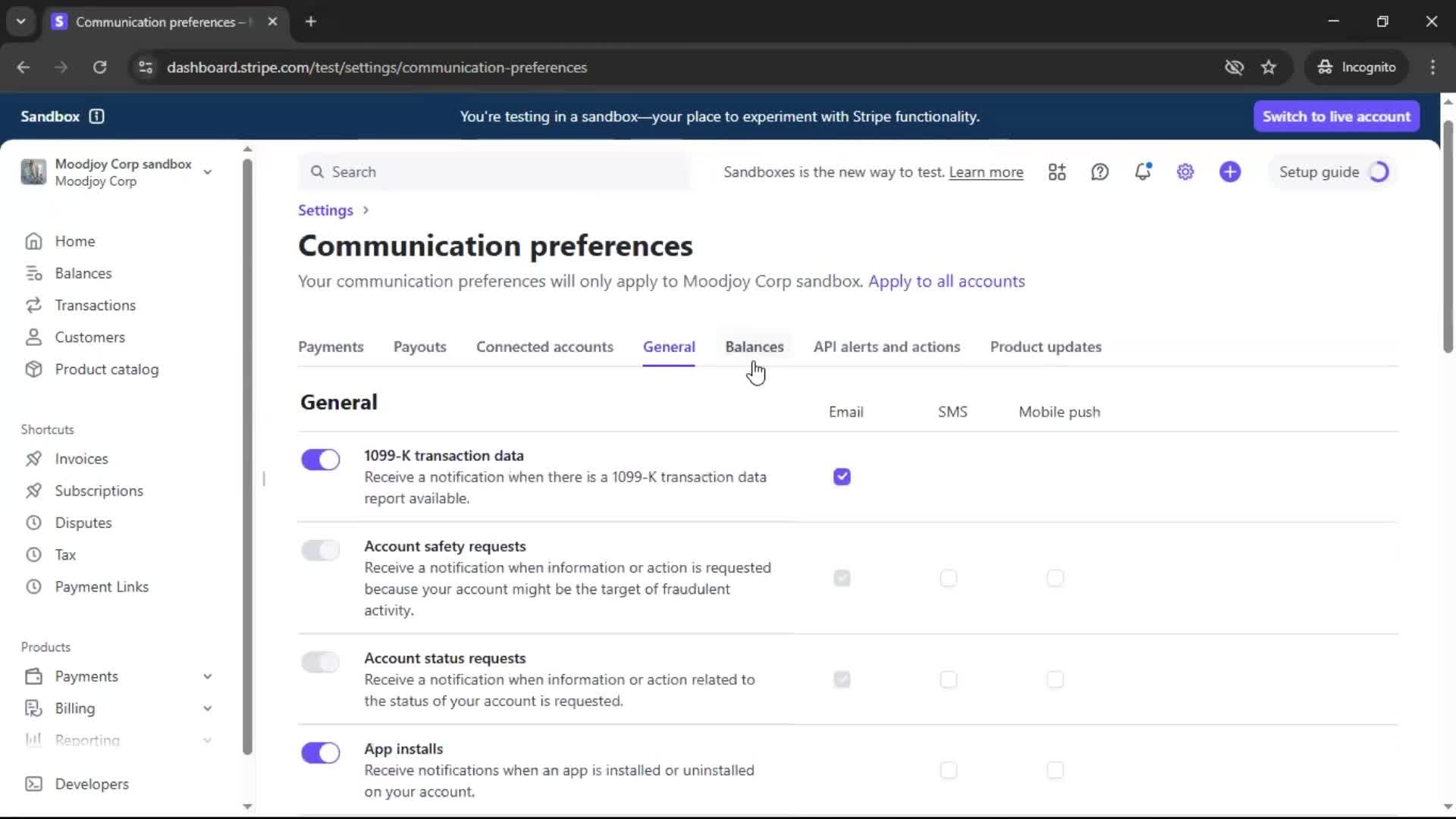Click Switch to live account button
Viewport: 1456px width, 819px height.
[x=1336, y=116]
